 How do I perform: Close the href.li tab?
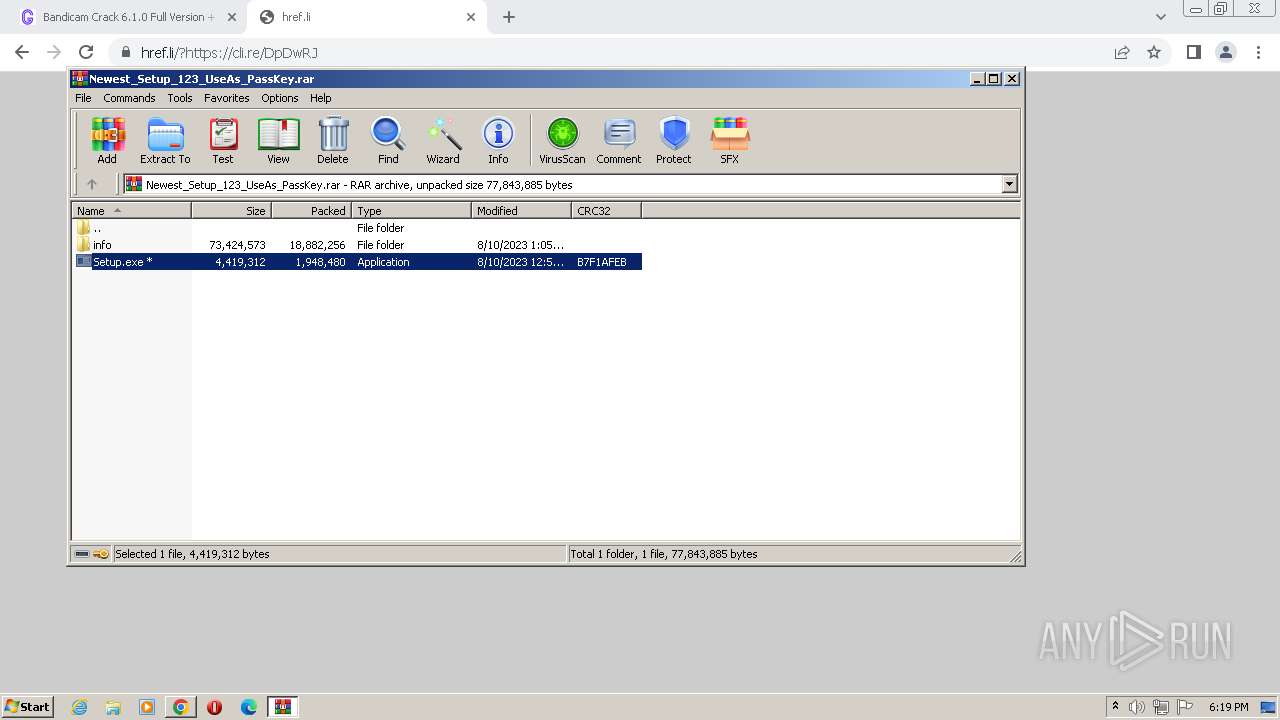tap(471, 17)
